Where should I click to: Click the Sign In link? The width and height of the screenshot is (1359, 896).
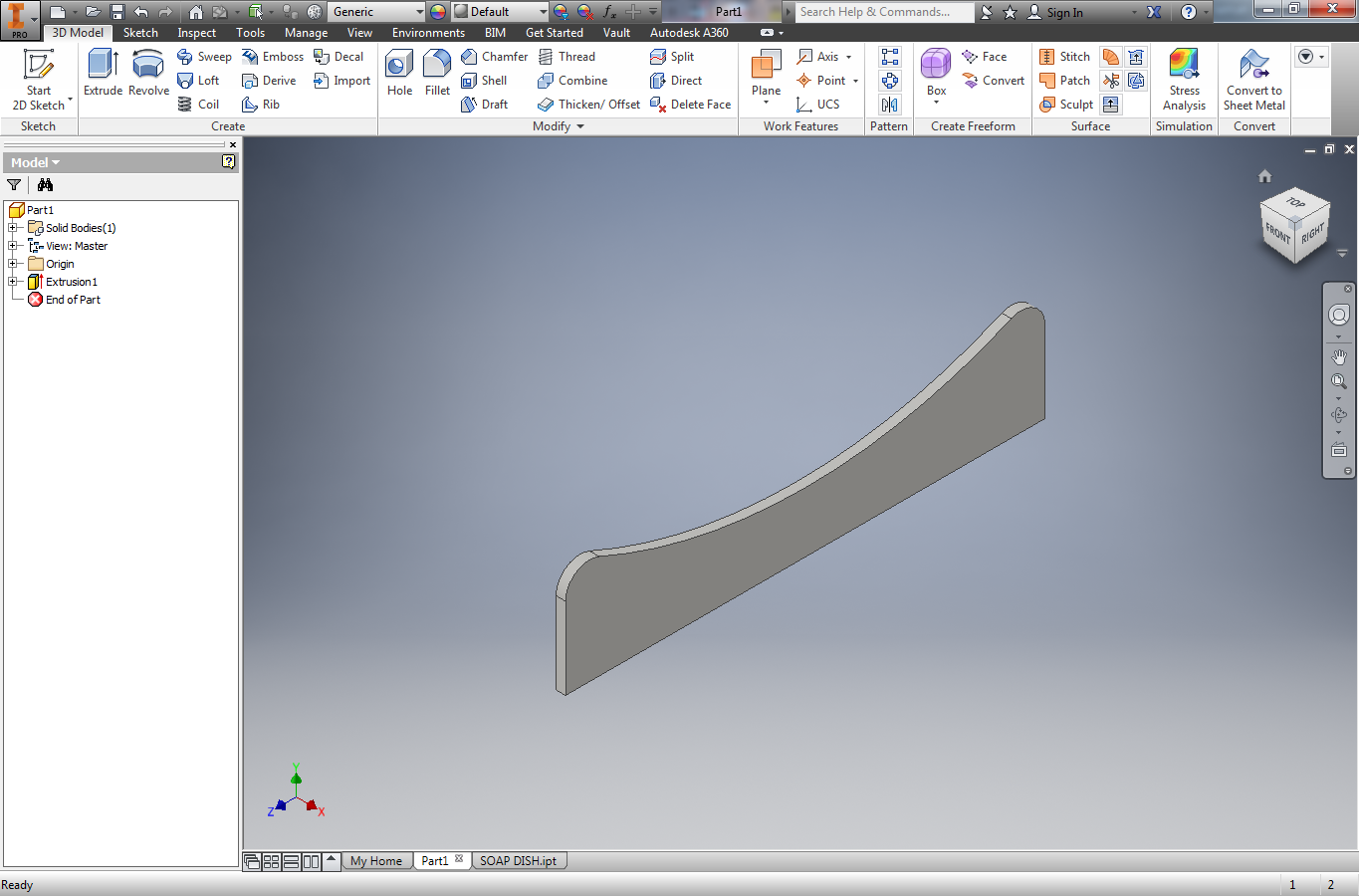click(1055, 12)
